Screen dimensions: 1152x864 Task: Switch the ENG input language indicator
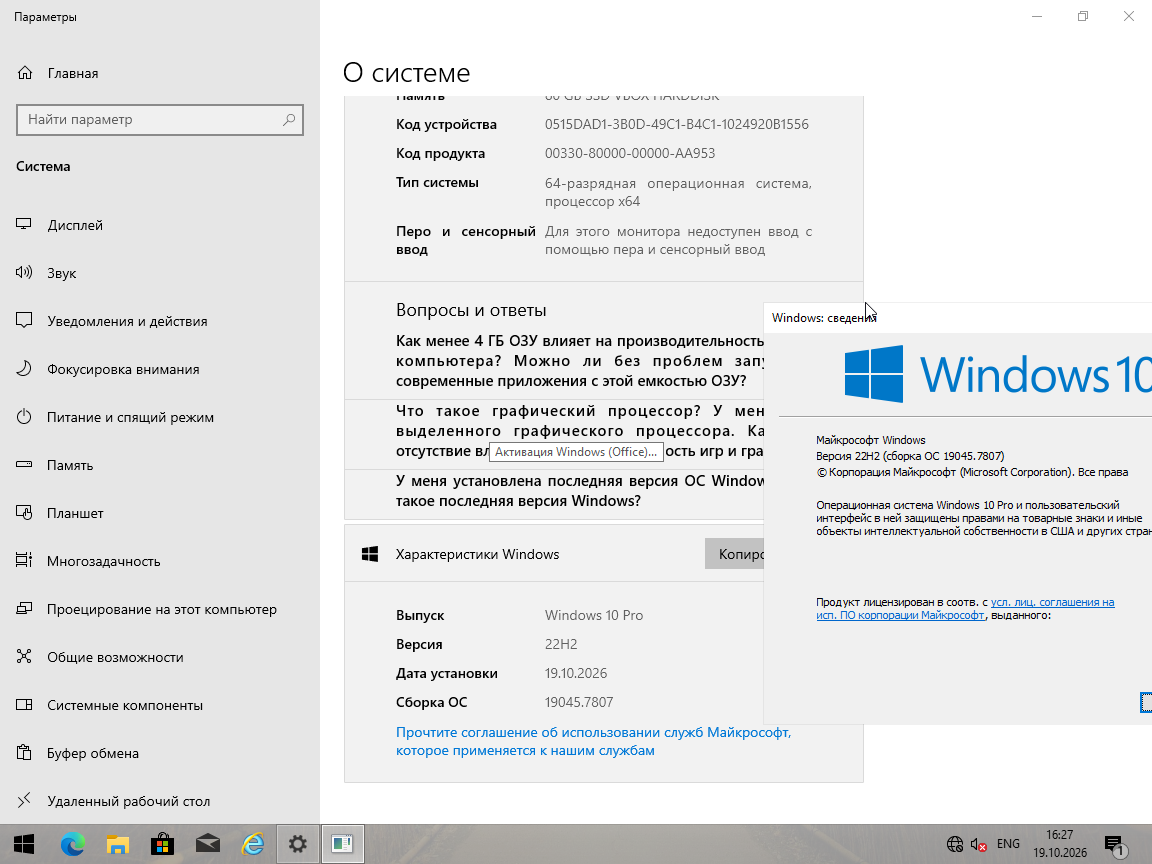1008,843
